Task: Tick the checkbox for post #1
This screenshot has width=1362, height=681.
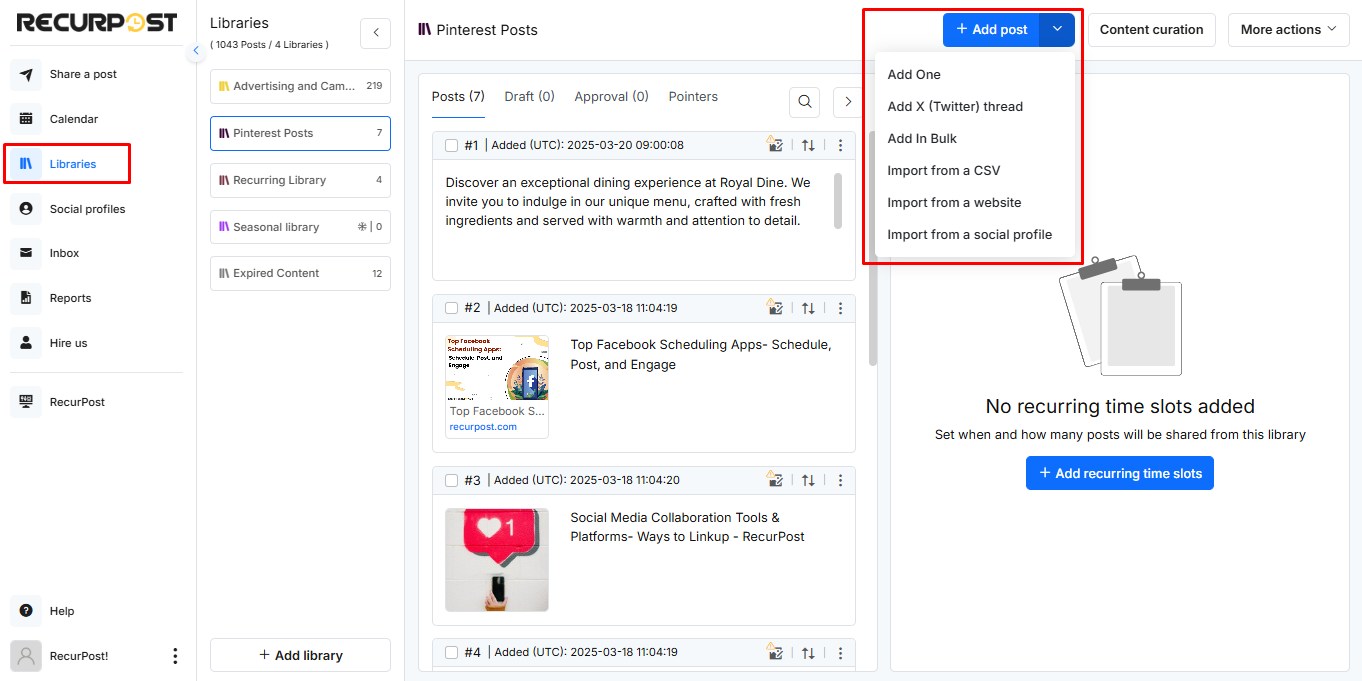Action: pos(451,145)
